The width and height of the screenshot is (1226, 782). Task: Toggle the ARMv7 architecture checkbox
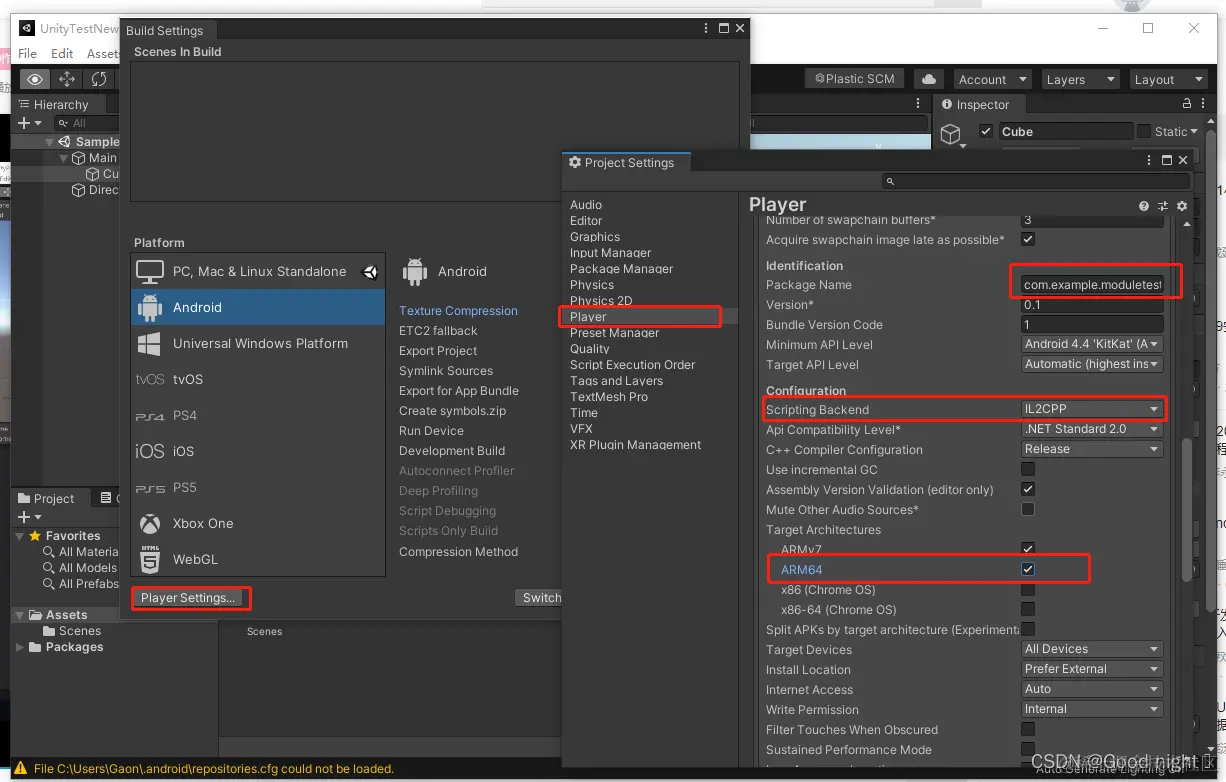[x=1028, y=549]
